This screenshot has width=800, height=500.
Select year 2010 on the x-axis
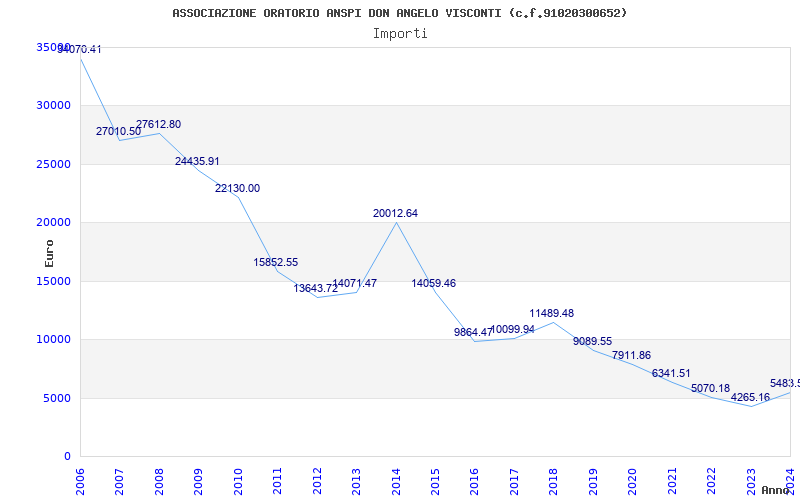pyautogui.click(x=238, y=481)
